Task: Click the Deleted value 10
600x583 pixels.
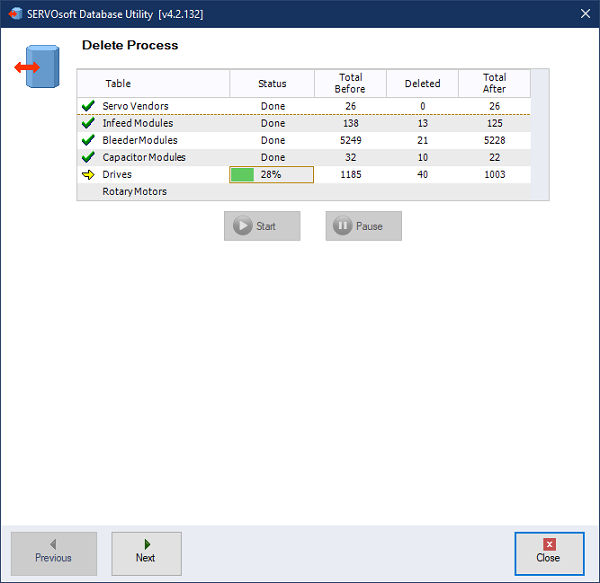Action: click(x=422, y=157)
